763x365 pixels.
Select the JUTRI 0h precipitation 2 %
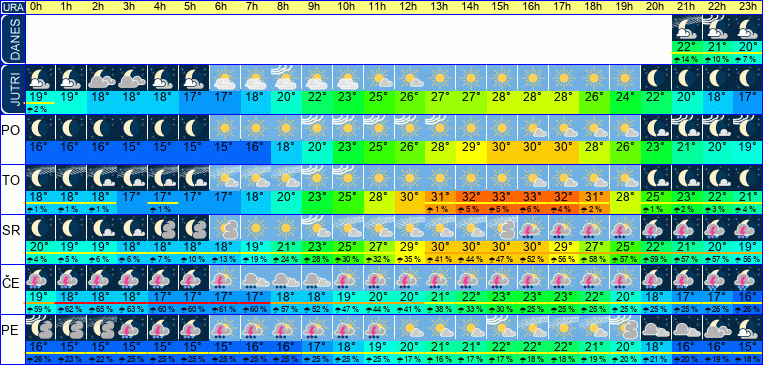click(x=37, y=110)
